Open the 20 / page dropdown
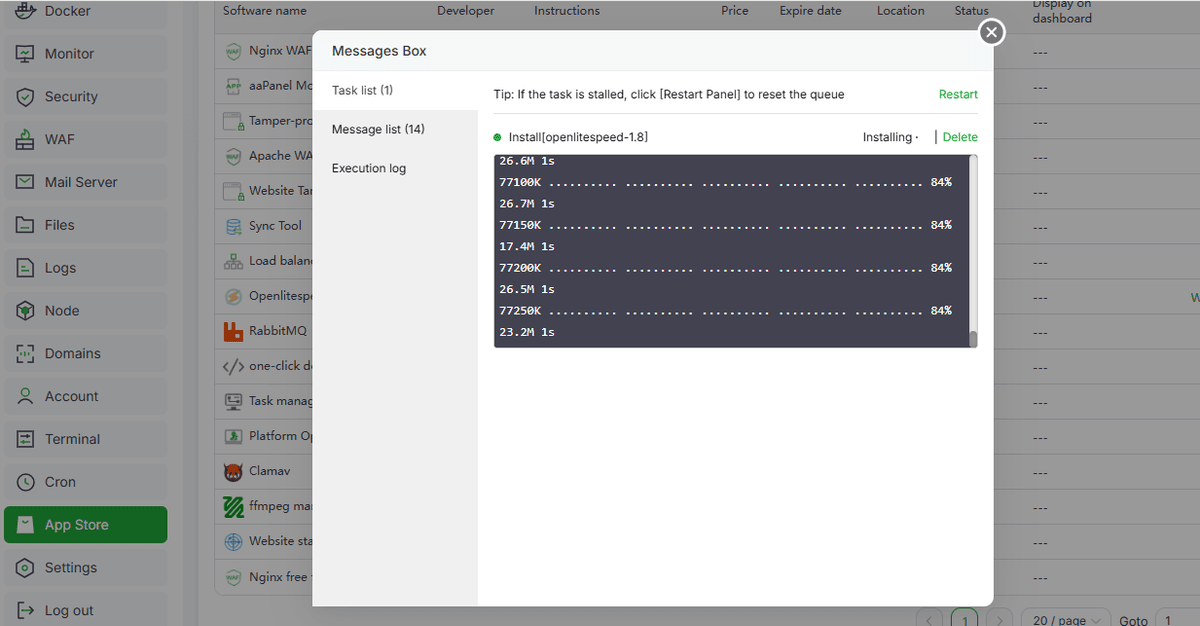 pos(1070,620)
